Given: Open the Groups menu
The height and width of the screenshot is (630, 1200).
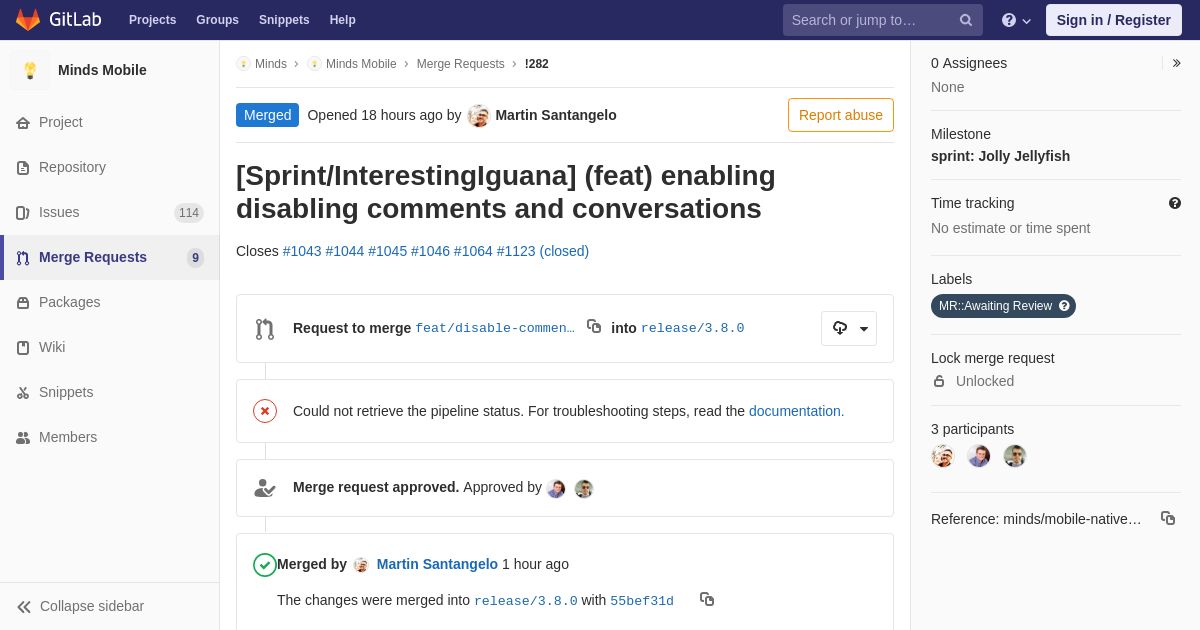Looking at the screenshot, I should click(217, 20).
